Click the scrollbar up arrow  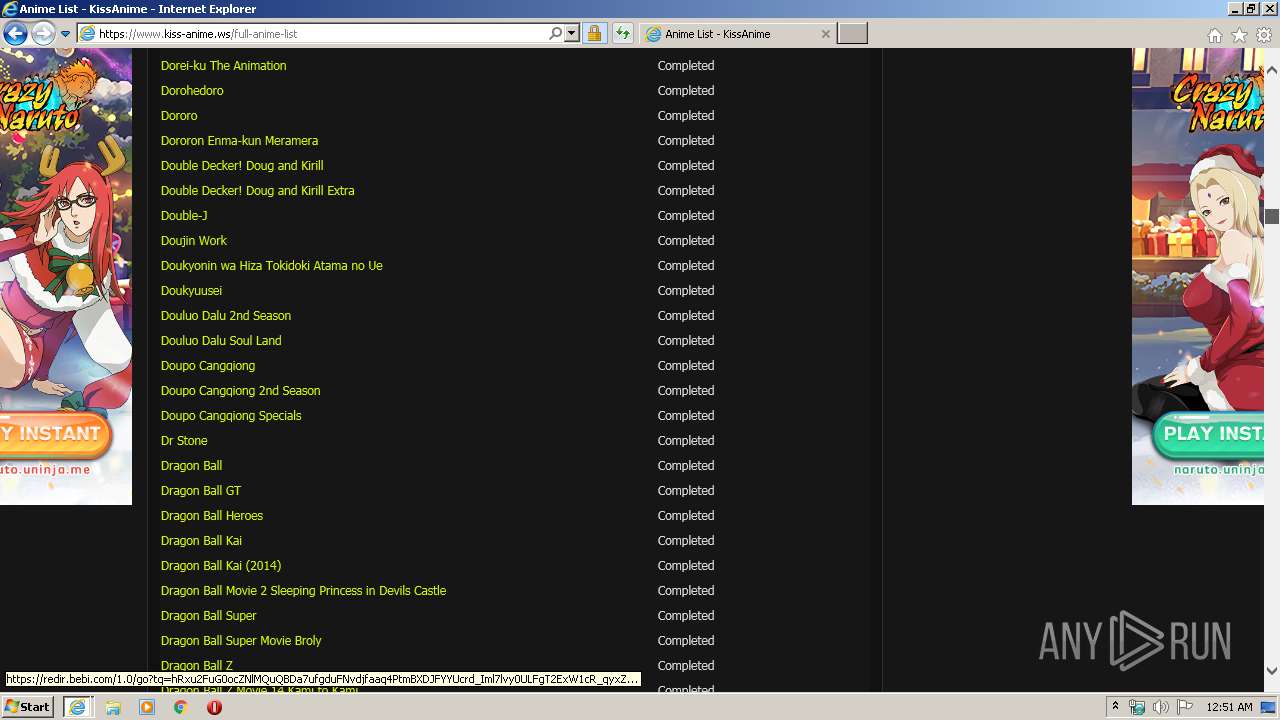pyautogui.click(x=1272, y=71)
